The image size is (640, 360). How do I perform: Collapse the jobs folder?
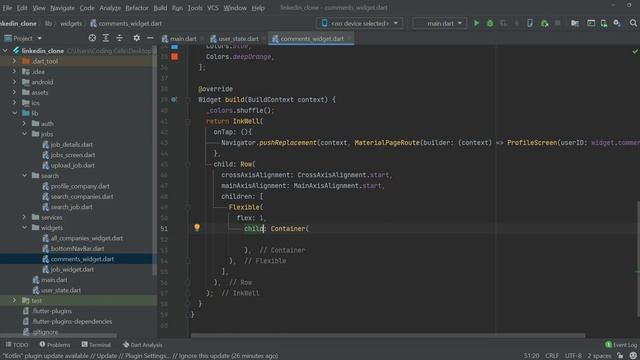pyautogui.click(x=24, y=133)
